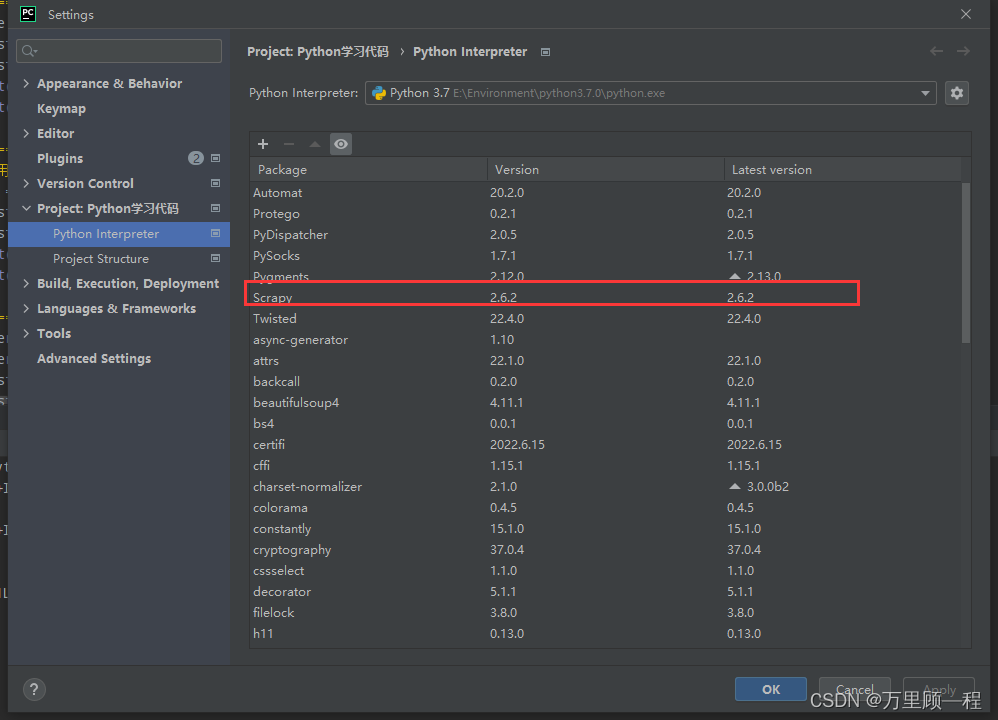The width and height of the screenshot is (998, 720).
Task: Select the backcall package row
Action: (605, 381)
